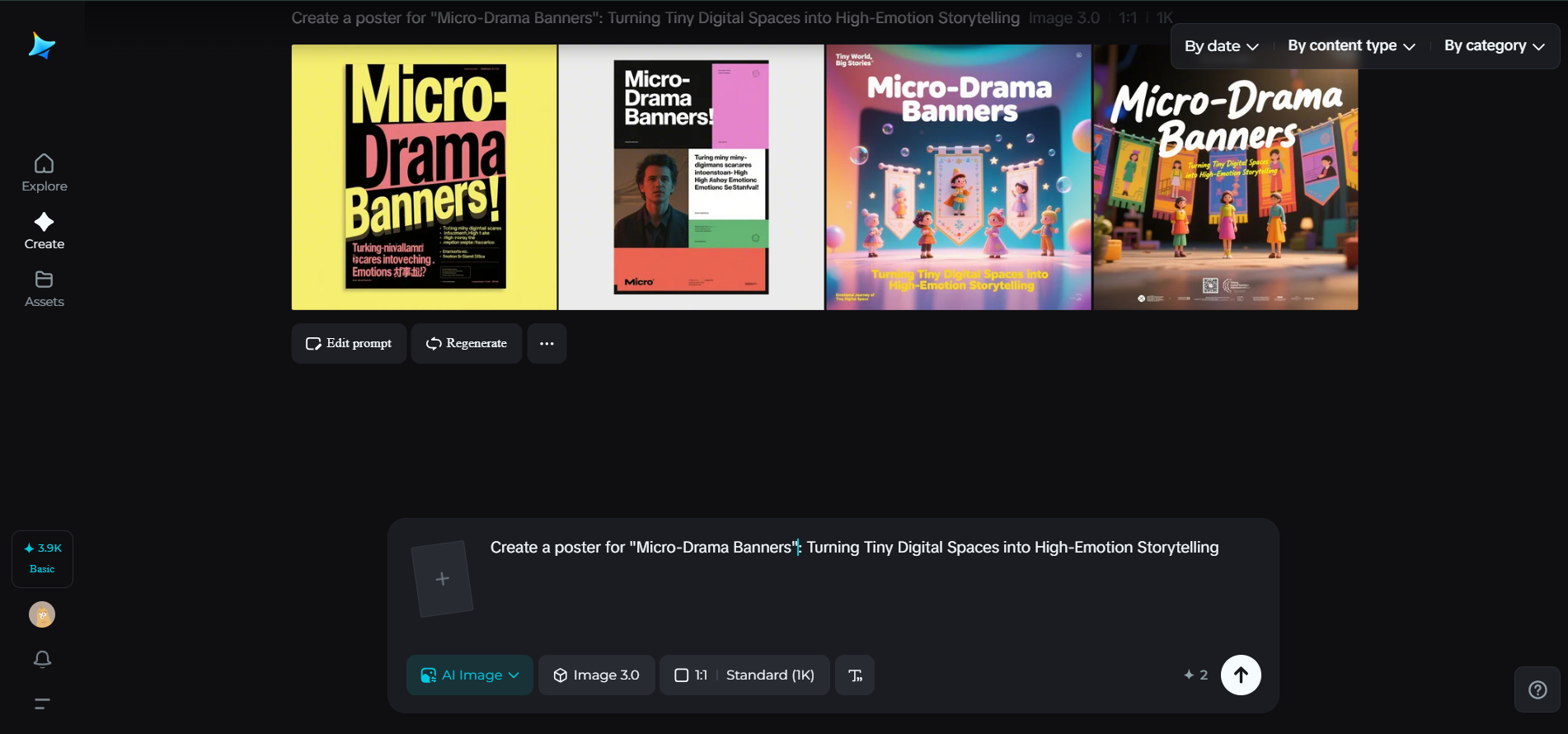Open the three-dot more options menu

(547, 343)
